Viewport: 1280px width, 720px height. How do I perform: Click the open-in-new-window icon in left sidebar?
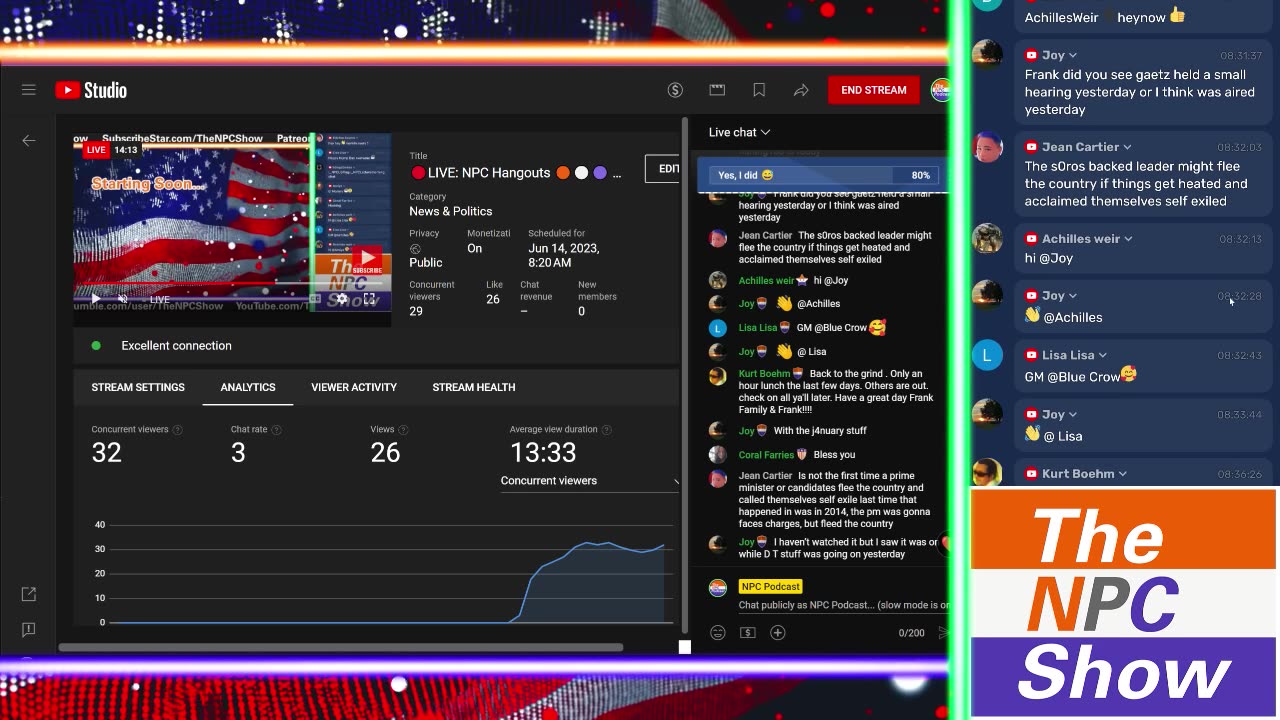29,594
